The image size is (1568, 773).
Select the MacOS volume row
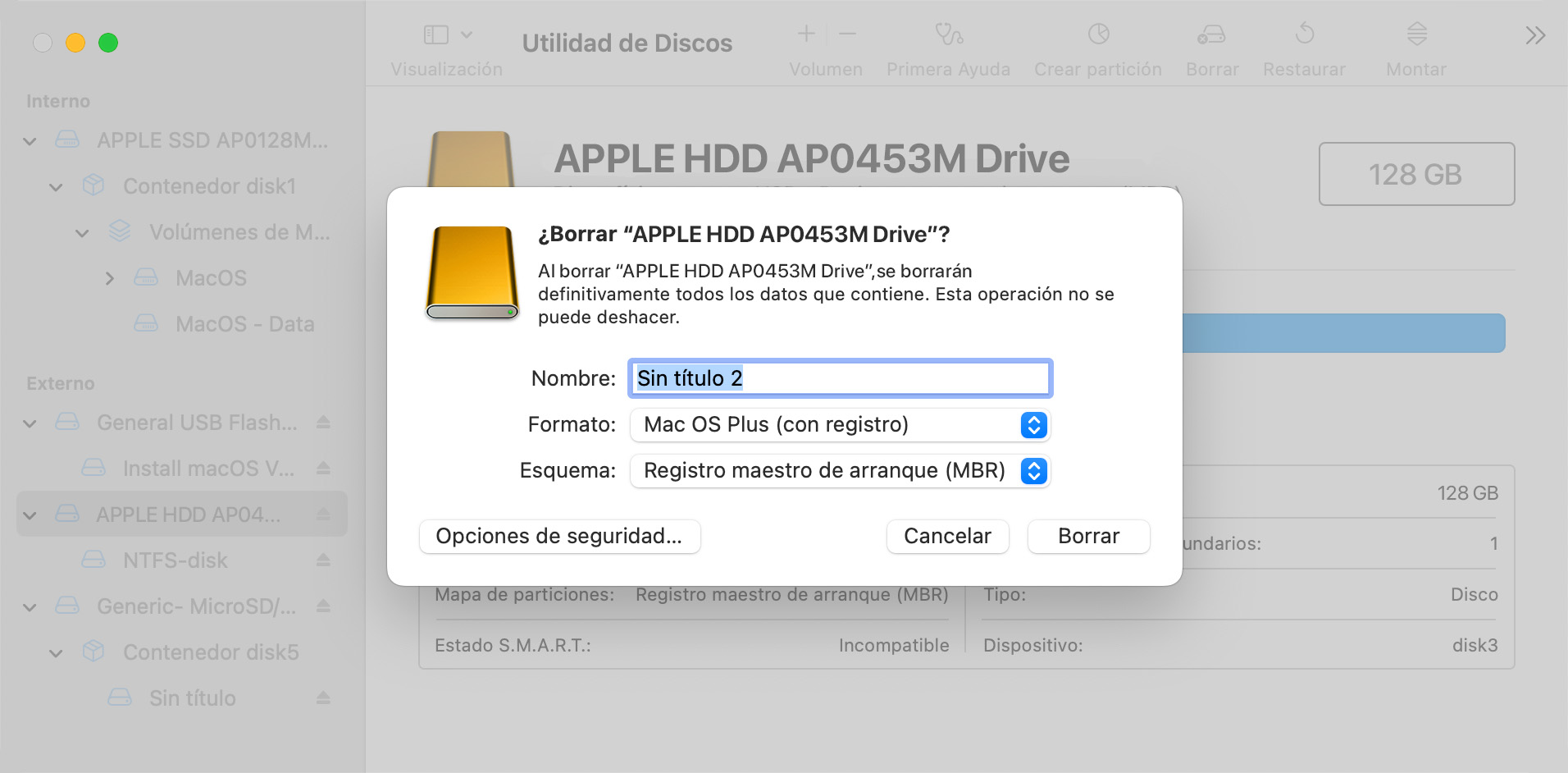[x=182, y=278]
